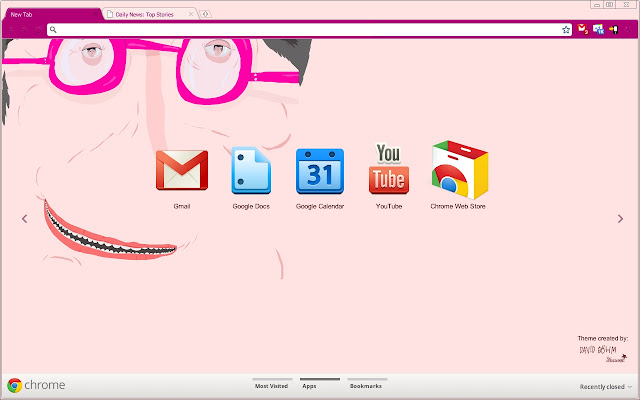This screenshot has height=400, width=640.
Task: Open the wrench settings menu
Action: (628, 29)
